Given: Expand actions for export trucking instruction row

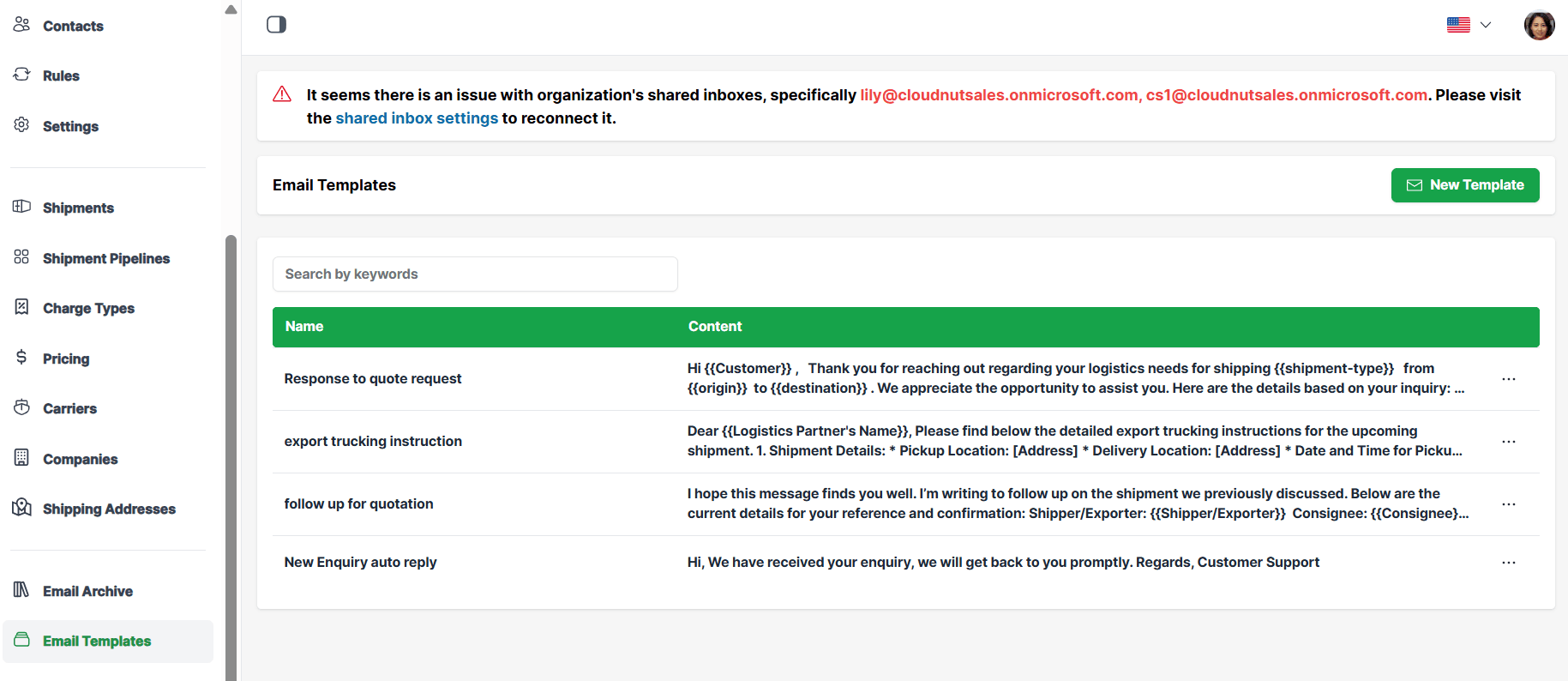Looking at the screenshot, I should click(1508, 442).
